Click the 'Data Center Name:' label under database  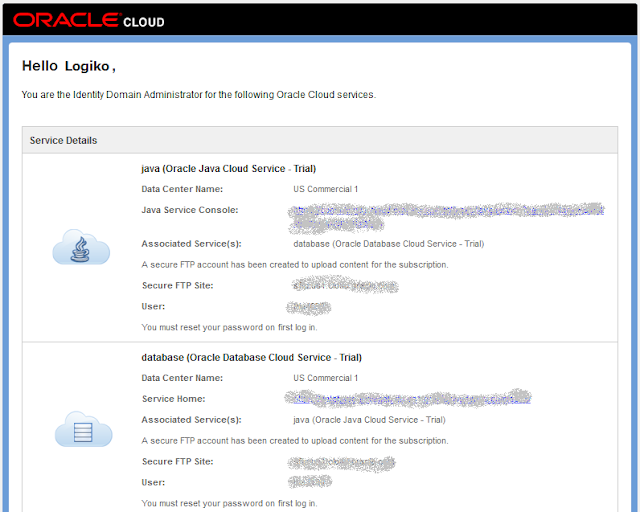coord(182,378)
